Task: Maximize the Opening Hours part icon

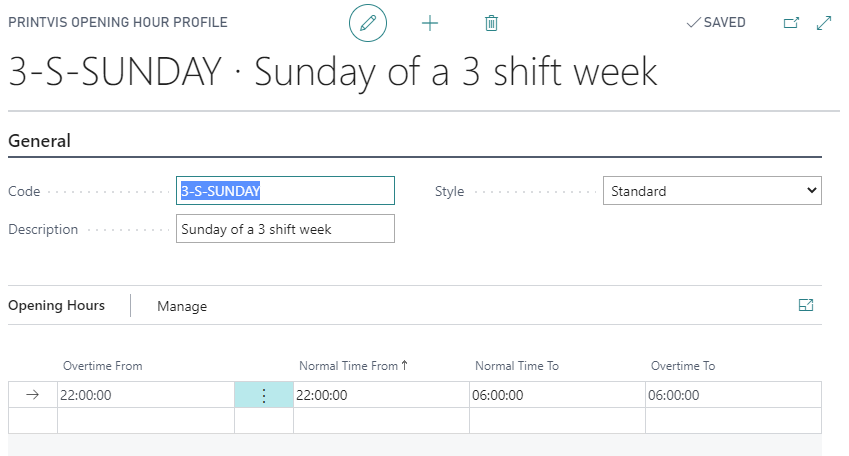Action: pyautogui.click(x=806, y=305)
